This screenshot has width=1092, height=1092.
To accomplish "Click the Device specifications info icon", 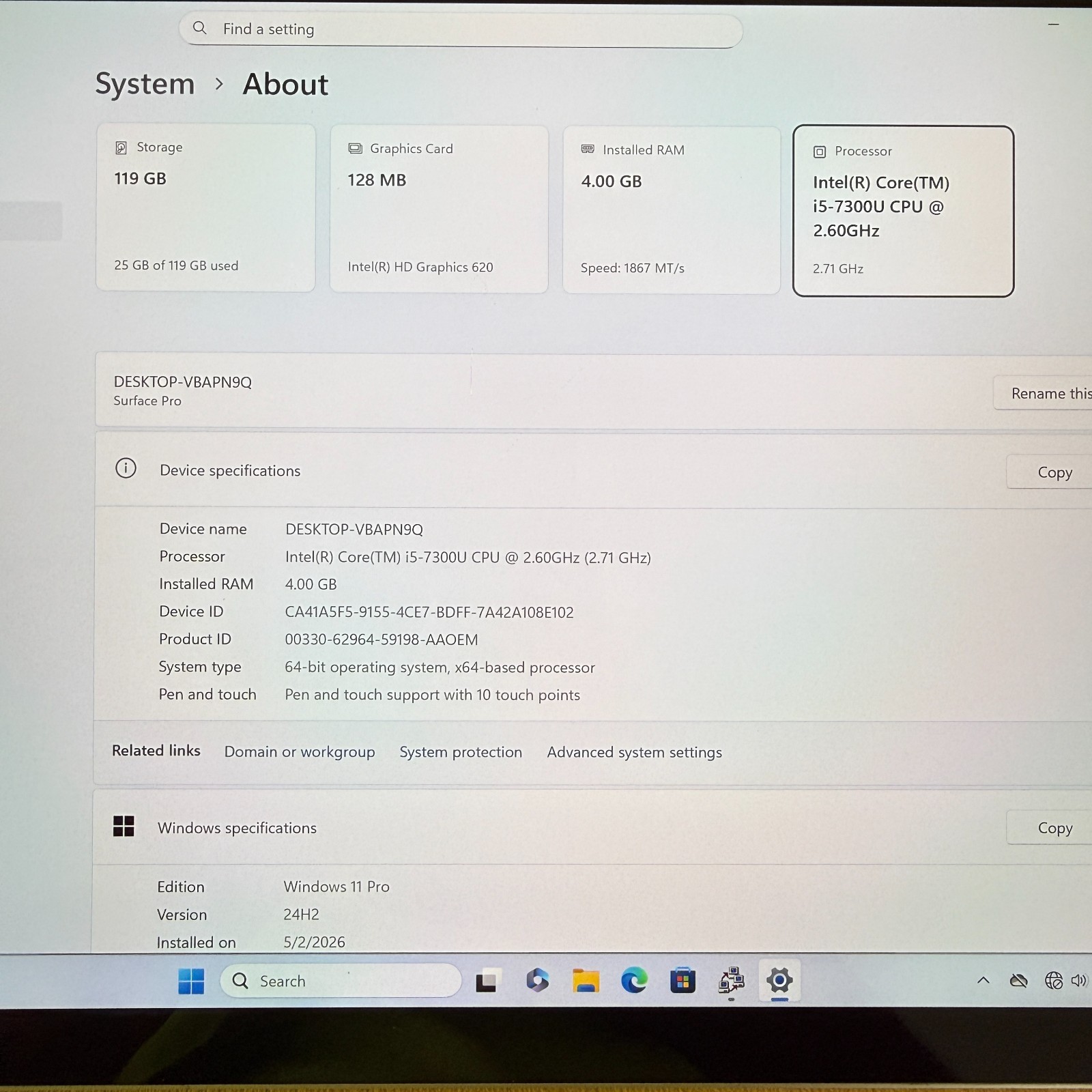I will (x=126, y=468).
